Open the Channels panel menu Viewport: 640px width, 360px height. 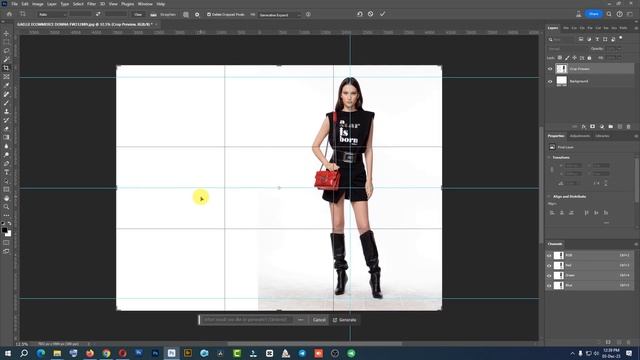tap(636, 244)
